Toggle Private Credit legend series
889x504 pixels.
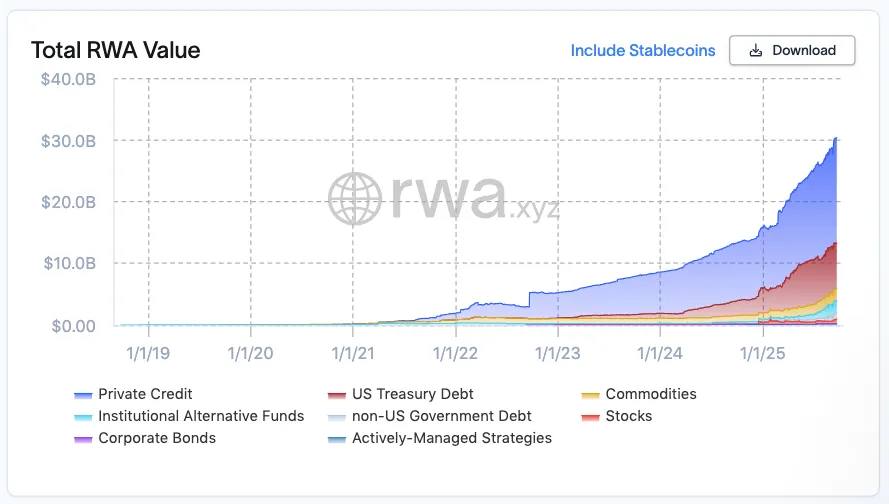click(x=133, y=394)
